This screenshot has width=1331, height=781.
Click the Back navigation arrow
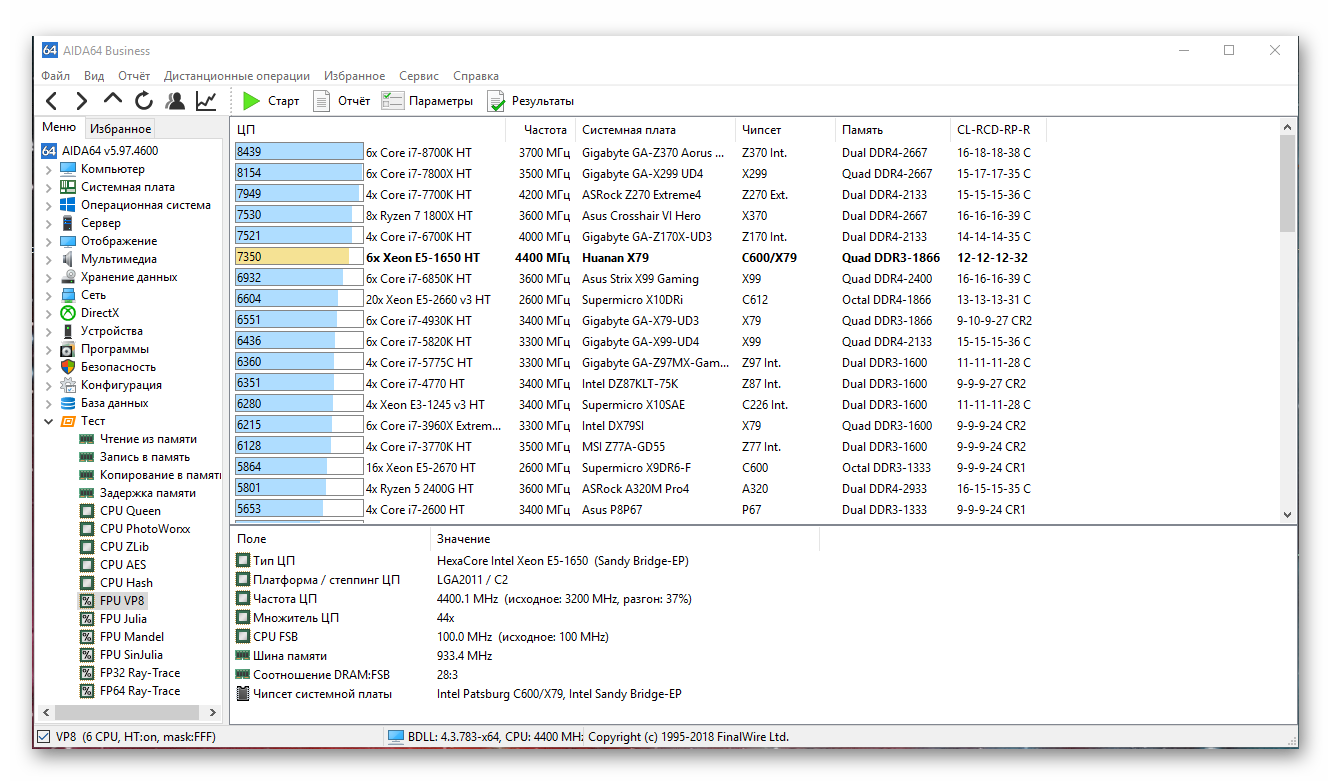[52, 101]
